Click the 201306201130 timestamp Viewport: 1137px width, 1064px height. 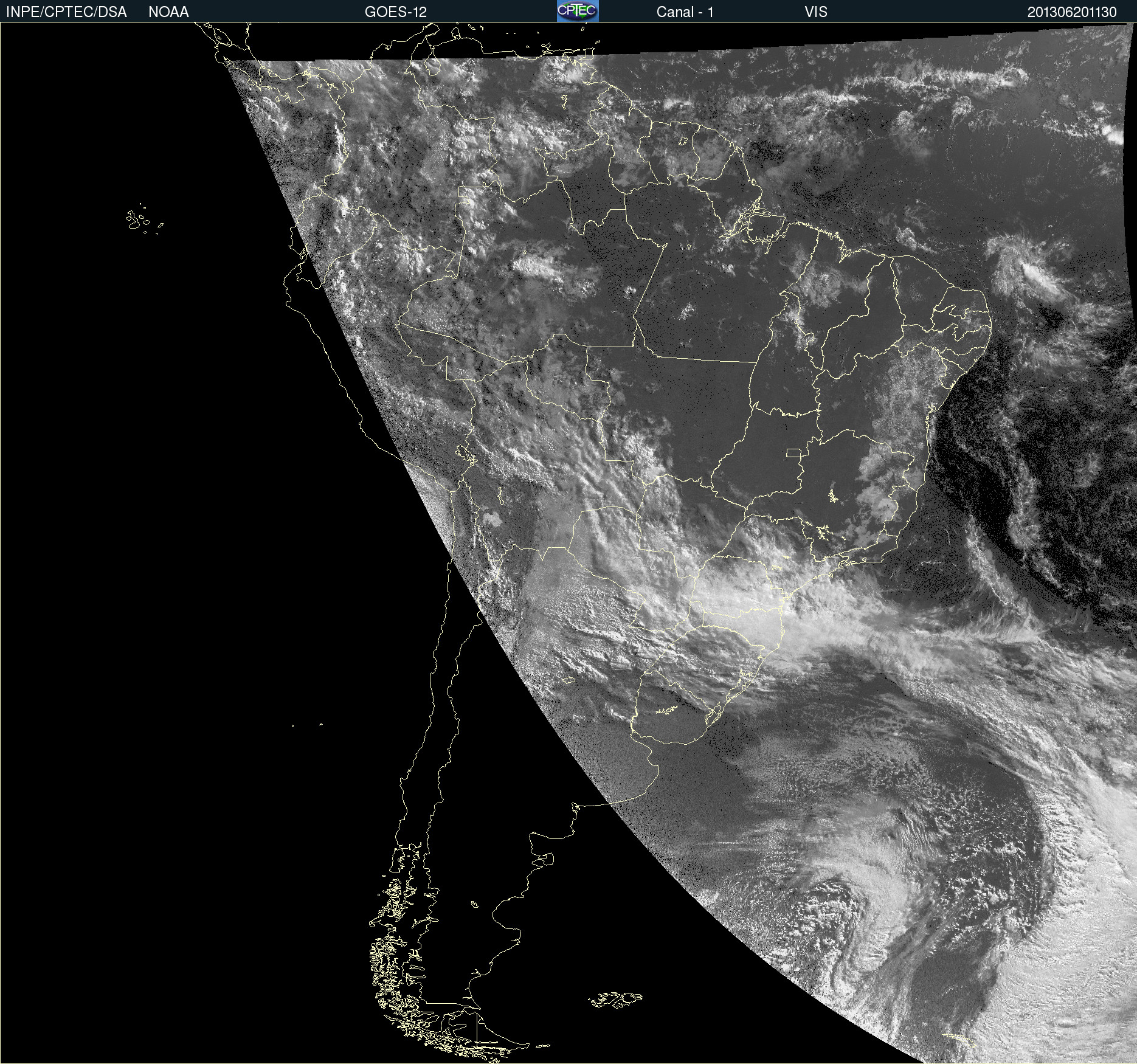click(1072, 12)
